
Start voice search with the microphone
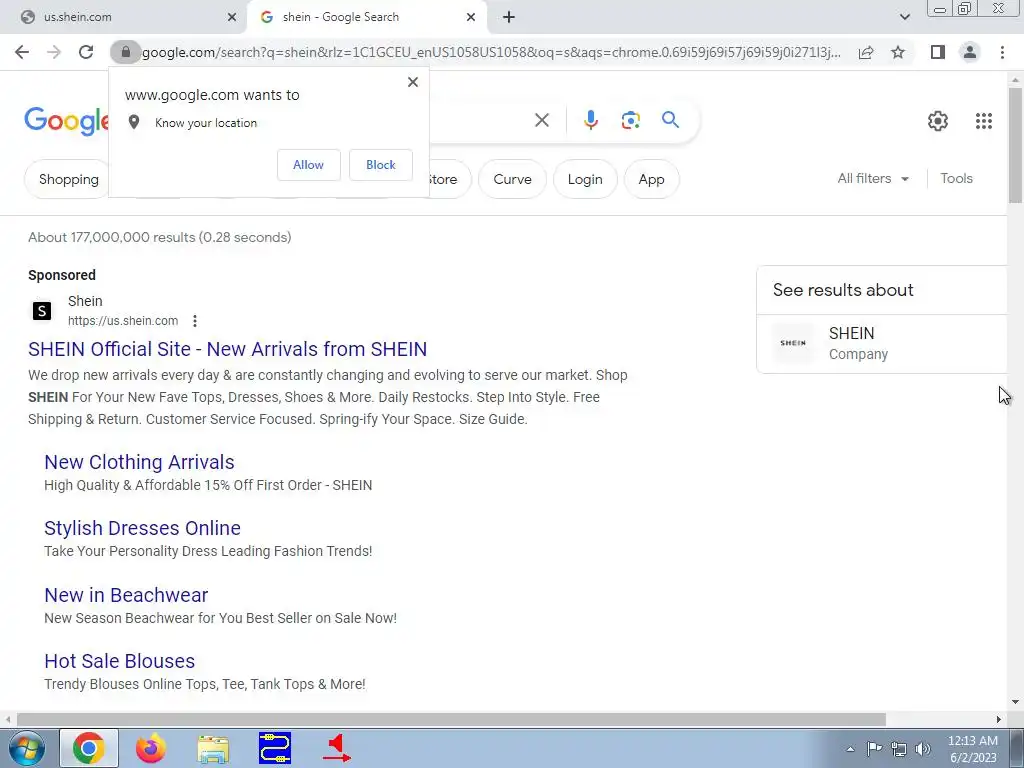[590, 120]
